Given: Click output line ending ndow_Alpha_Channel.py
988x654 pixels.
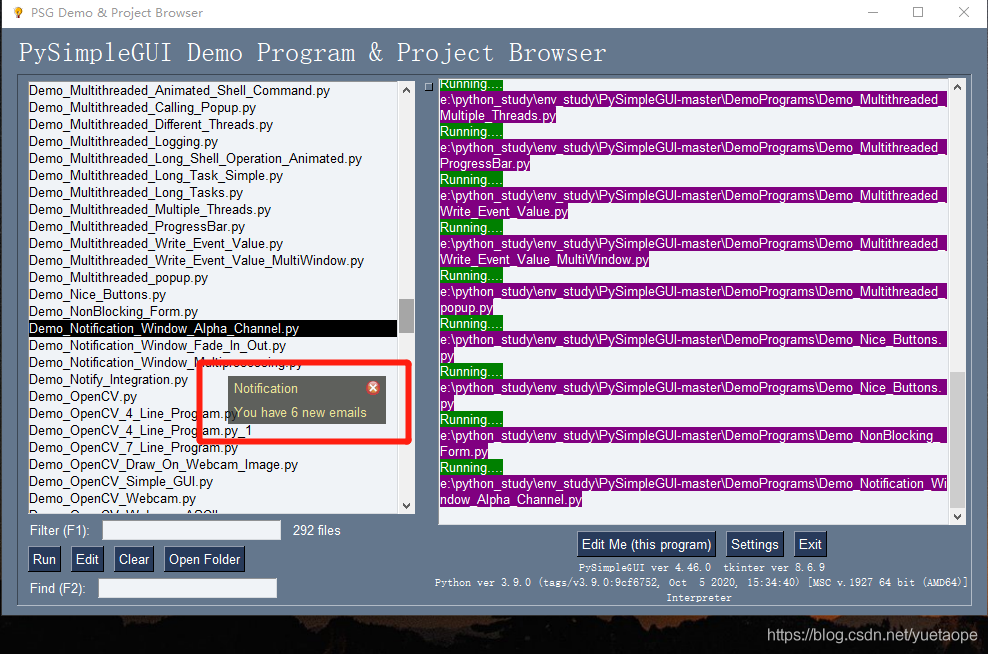Looking at the screenshot, I should pos(511,500).
